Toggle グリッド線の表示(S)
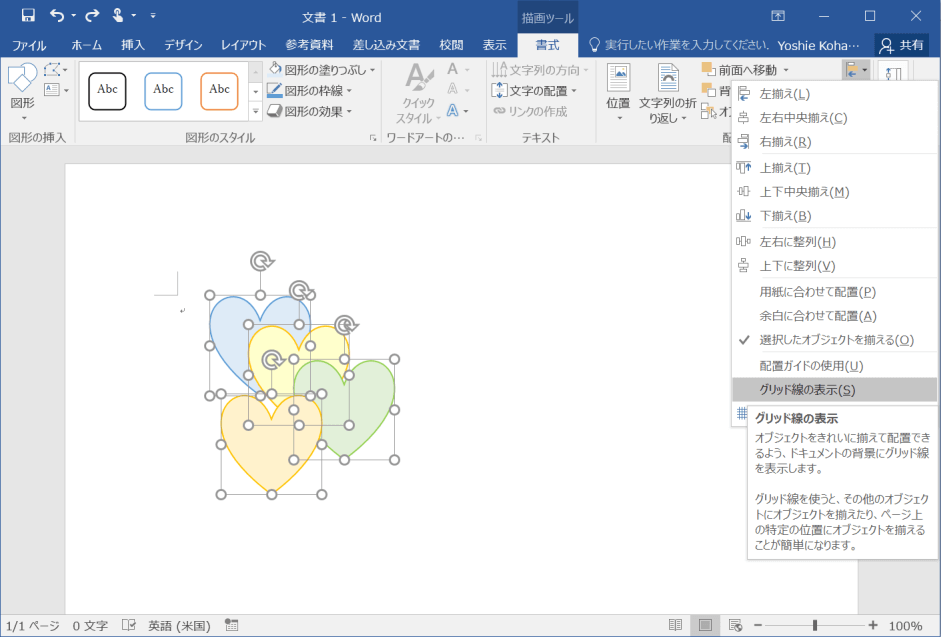 (x=834, y=390)
